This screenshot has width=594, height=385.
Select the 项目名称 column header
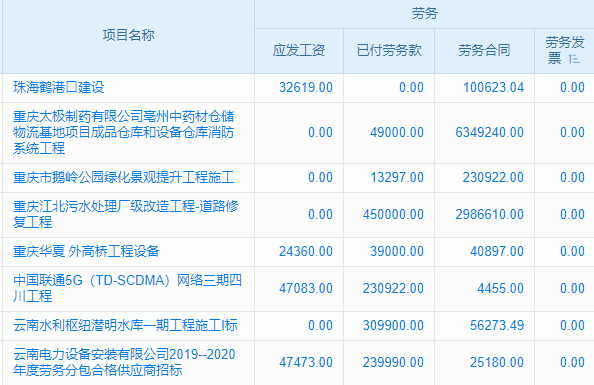tap(129, 35)
